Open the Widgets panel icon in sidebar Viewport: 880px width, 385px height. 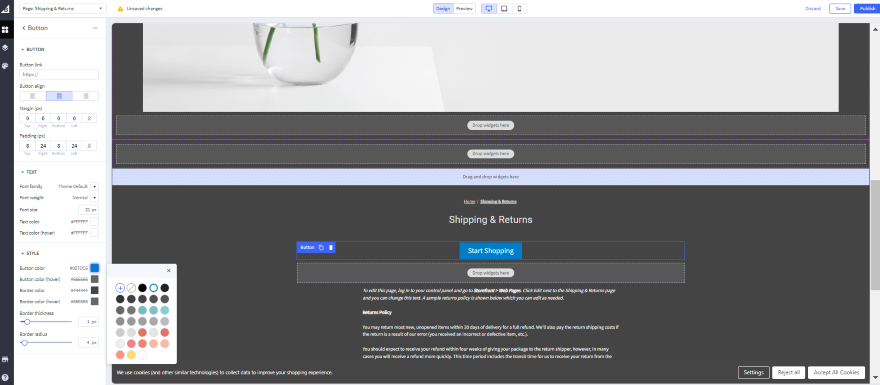(x=5, y=29)
